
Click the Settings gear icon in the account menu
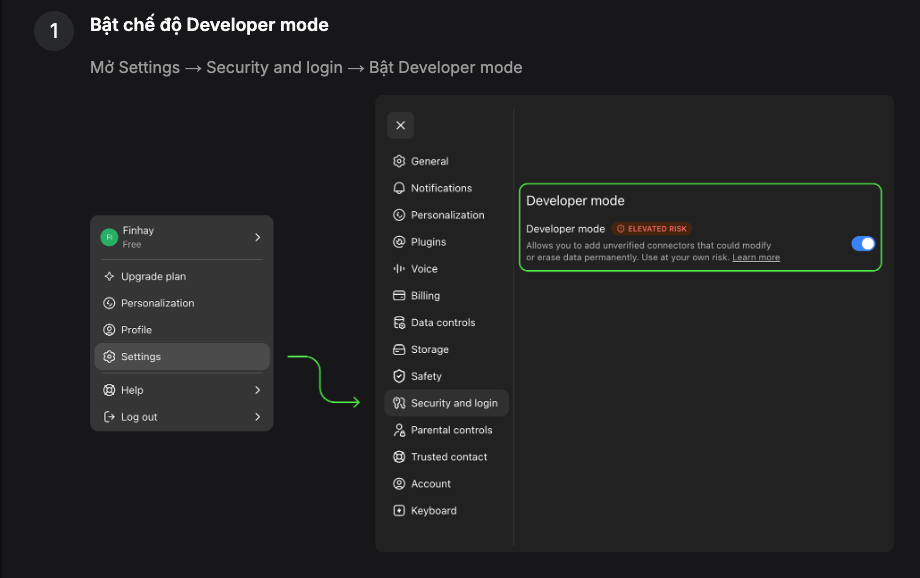[x=109, y=357]
